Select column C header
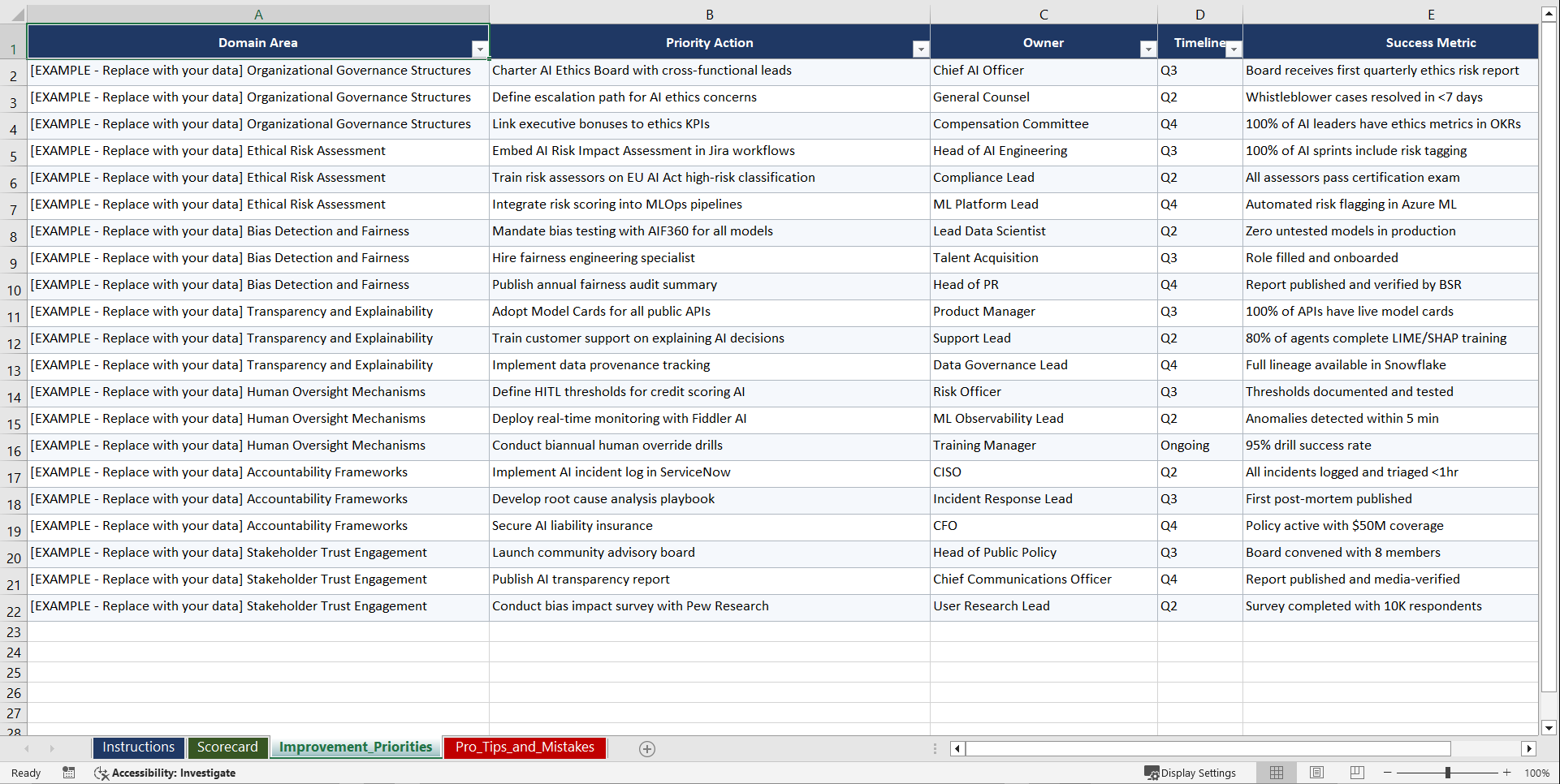The width and height of the screenshot is (1560, 784). [1043, 13]
